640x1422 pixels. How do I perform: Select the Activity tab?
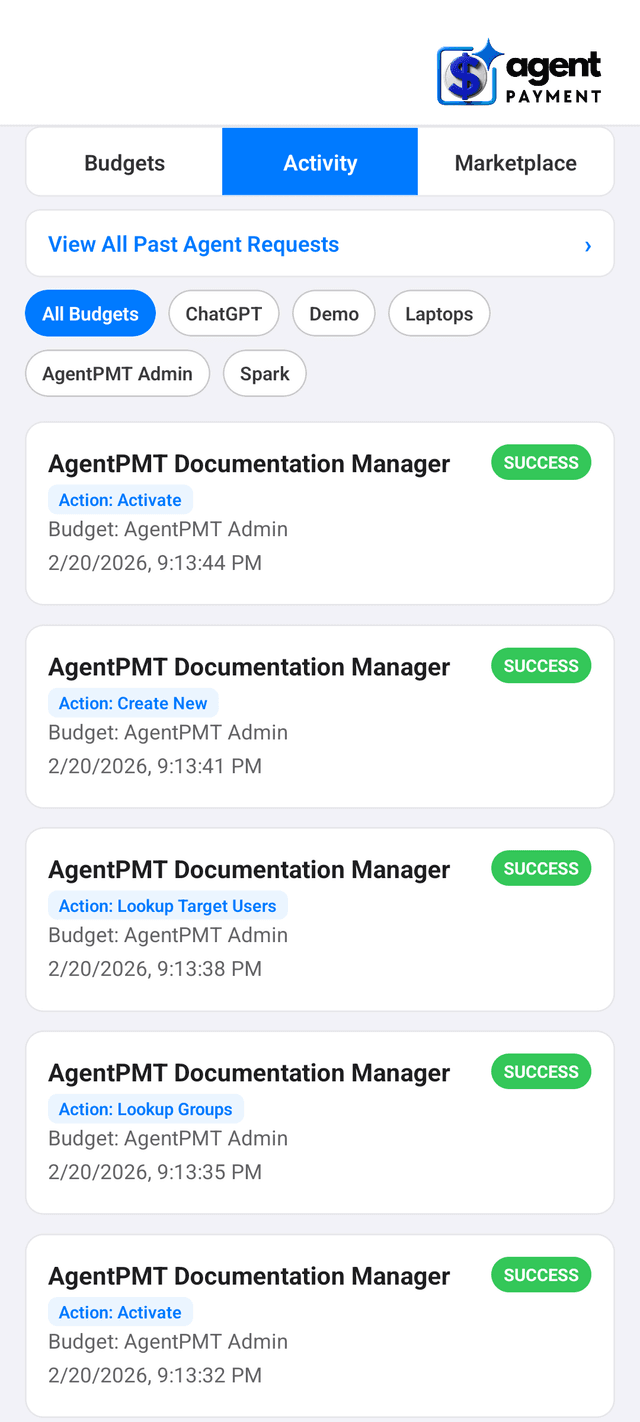coord(319,162)
